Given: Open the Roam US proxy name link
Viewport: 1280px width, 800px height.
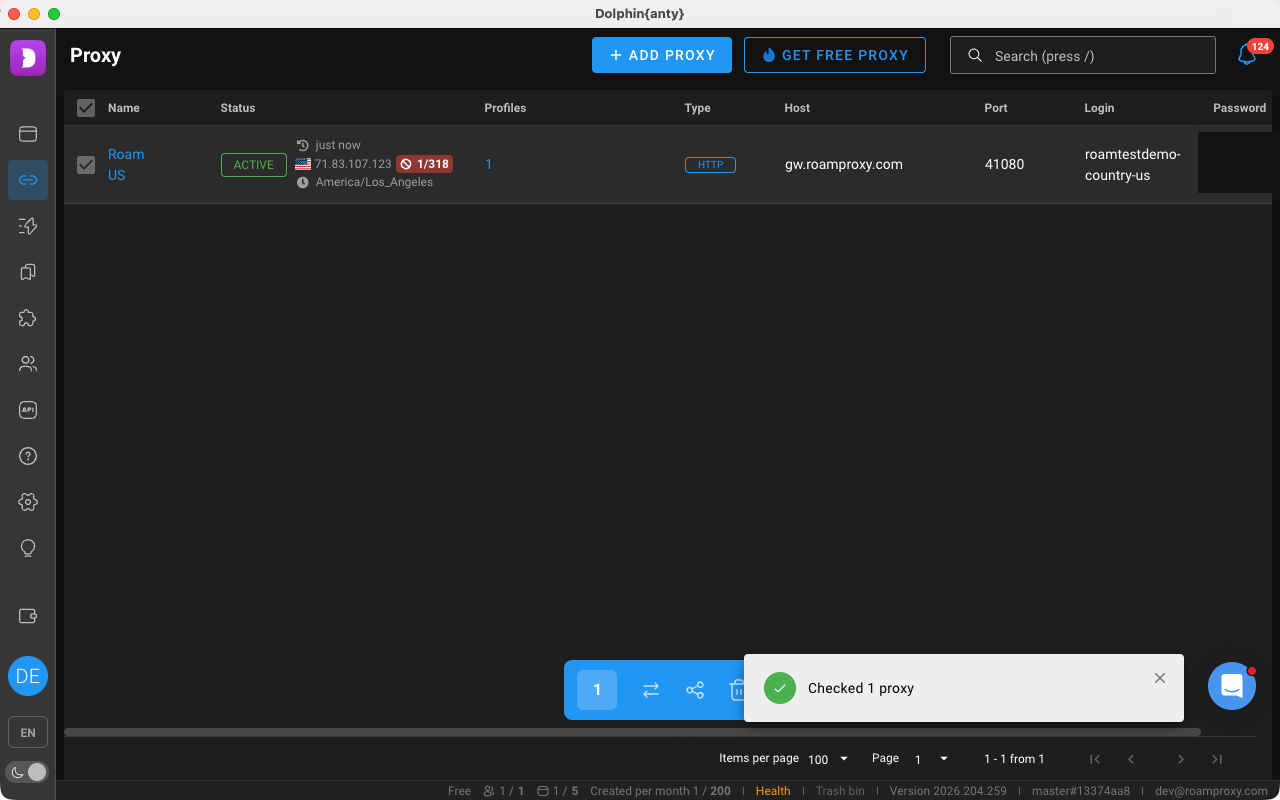Looking at the screenshot, I should [x=126, y=164].
